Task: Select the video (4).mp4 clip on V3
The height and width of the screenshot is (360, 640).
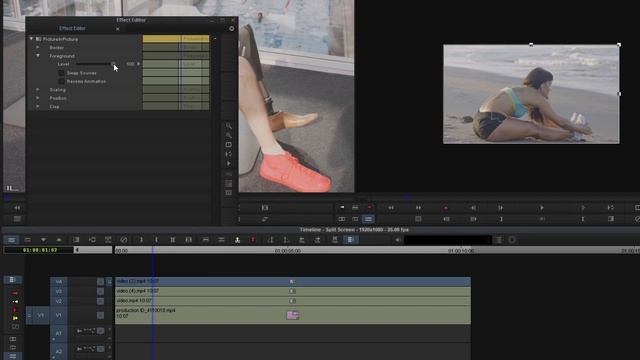Action: [x=293, y=291]
